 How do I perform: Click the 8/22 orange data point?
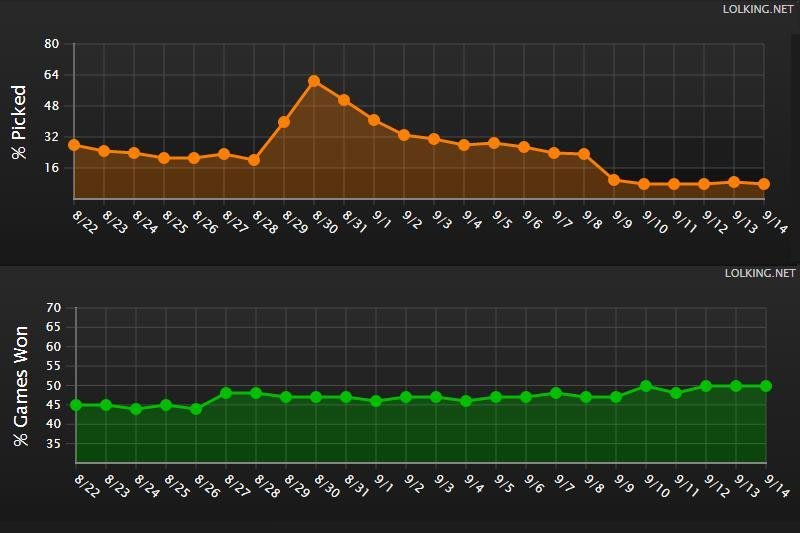point(74,145)
